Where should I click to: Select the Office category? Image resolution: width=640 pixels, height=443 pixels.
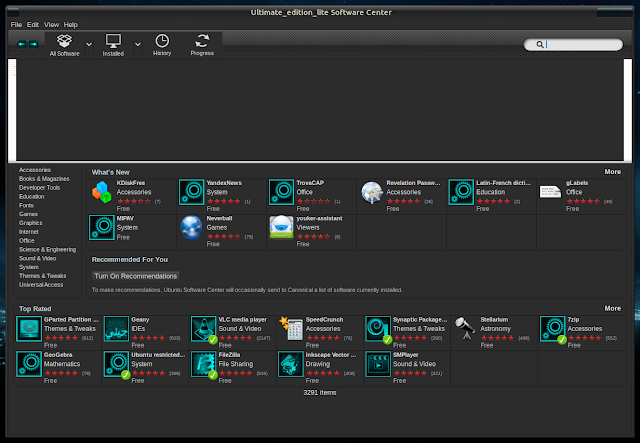[x=27, y=240]
